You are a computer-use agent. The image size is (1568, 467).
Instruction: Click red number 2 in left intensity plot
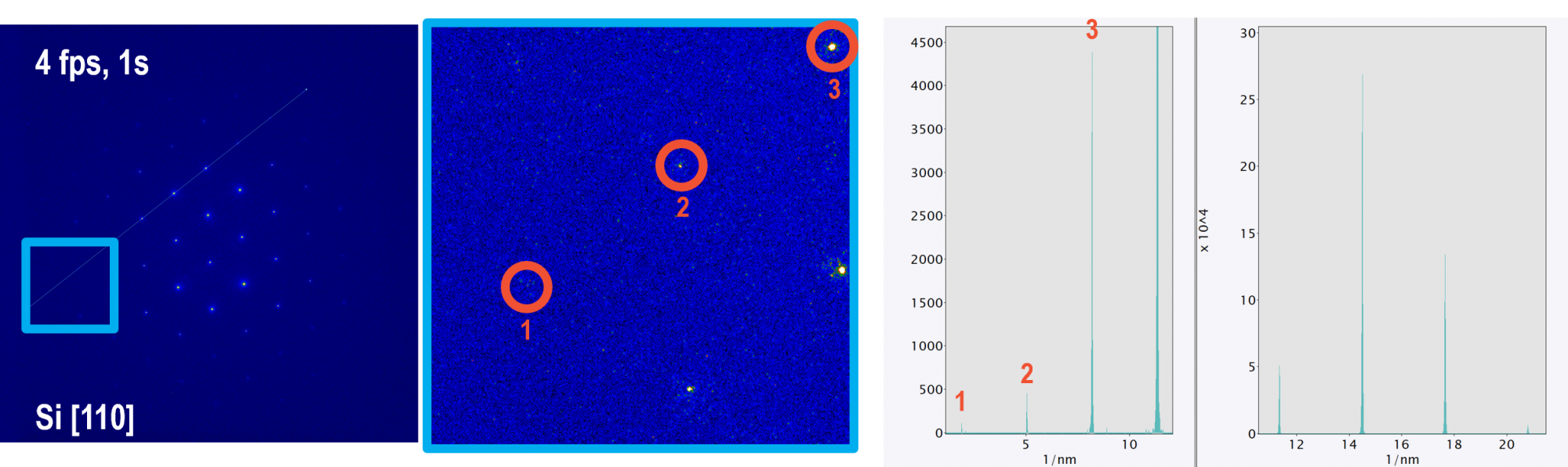click(1027, 374)
